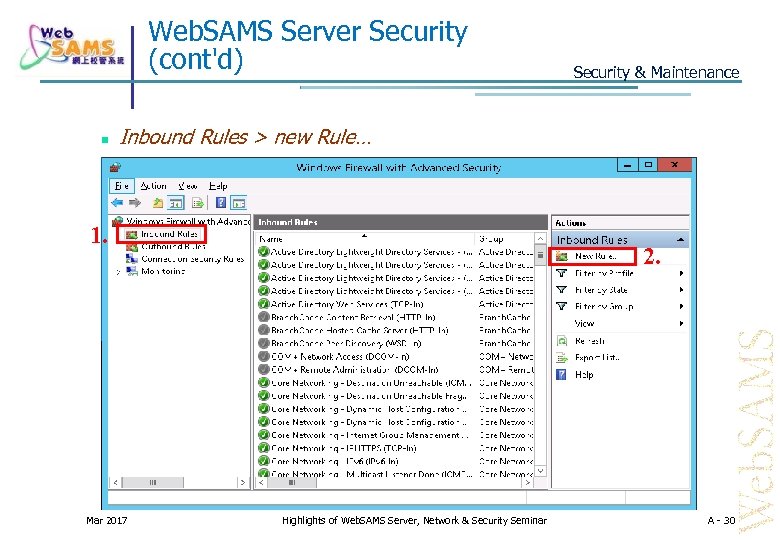
Task: Select Active Directory Web Services (TCP-In) rule
Action: pyautogui.click(x=347, y=304)
